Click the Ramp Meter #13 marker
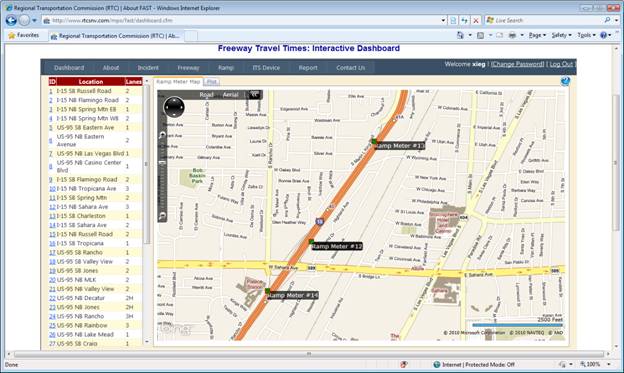 coord(374,141)
